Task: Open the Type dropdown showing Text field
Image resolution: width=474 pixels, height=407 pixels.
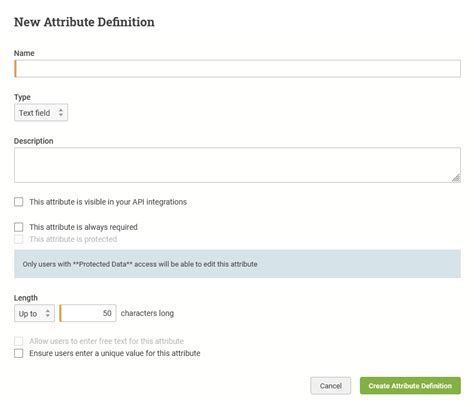Action: [41, 113]
